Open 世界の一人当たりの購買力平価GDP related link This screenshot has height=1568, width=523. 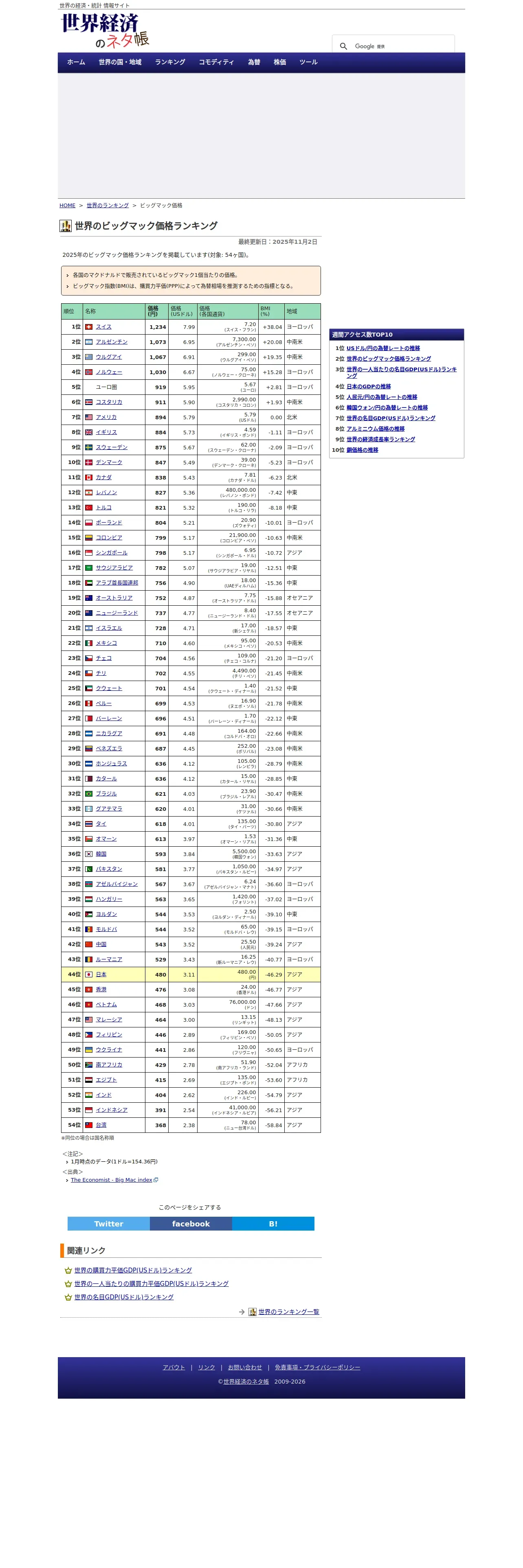pyautogui.click(x=151, y=1284)
